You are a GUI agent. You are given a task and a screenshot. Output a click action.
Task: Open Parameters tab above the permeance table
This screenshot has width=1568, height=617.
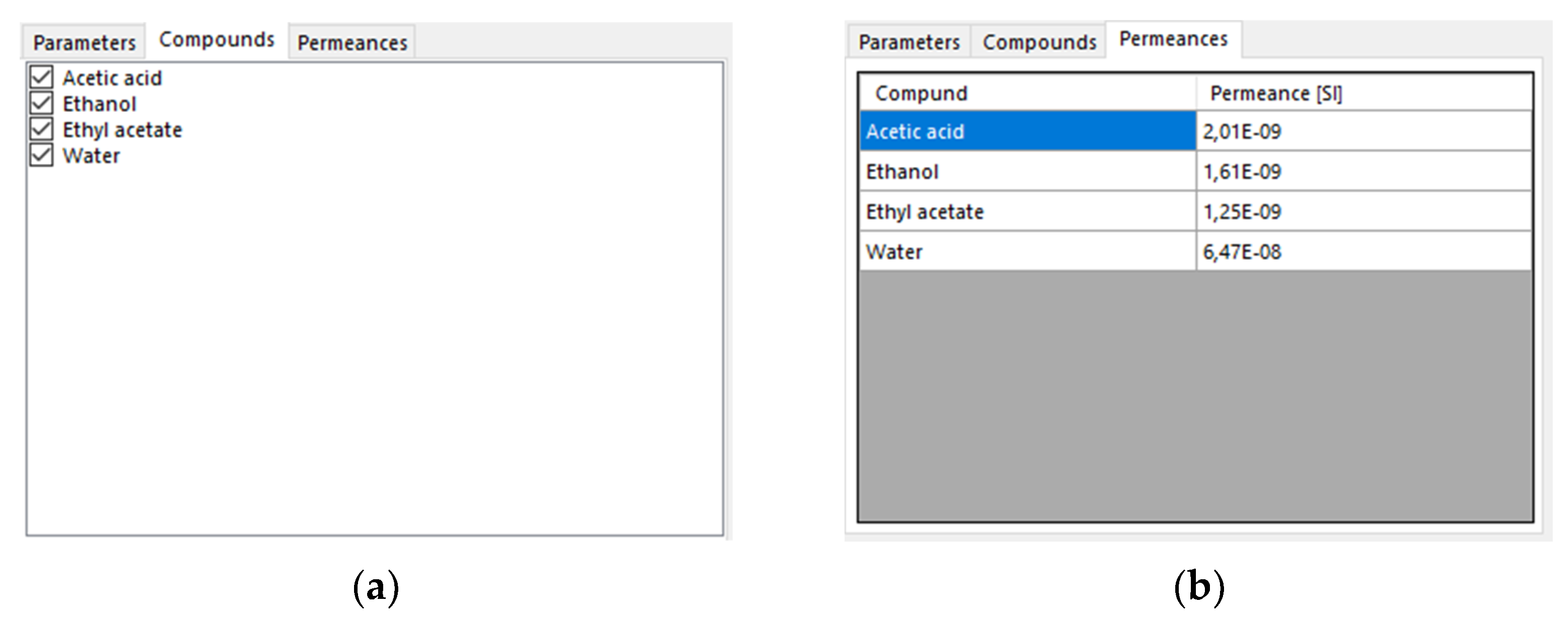pyautogui.click(x=909, y=42)
